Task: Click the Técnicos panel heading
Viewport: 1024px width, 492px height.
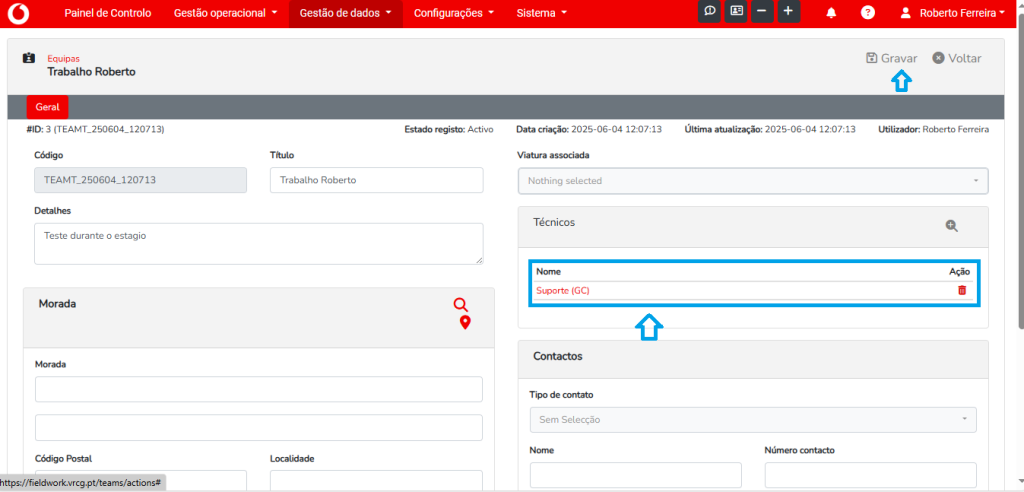Action: pyautogui.click(x=554, y=223)
